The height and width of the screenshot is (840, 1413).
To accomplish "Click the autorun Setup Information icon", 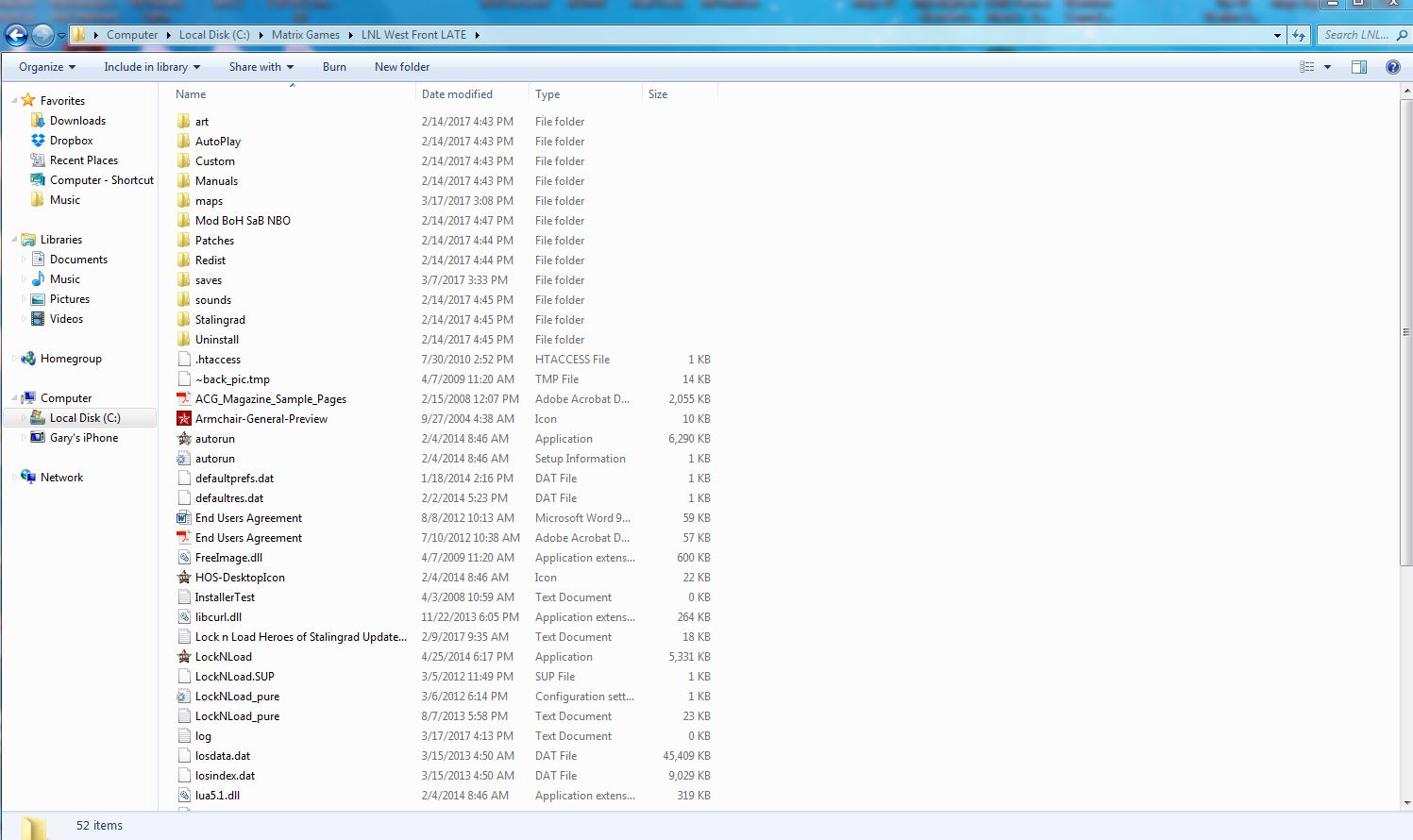I will click(x=184, y=459).
